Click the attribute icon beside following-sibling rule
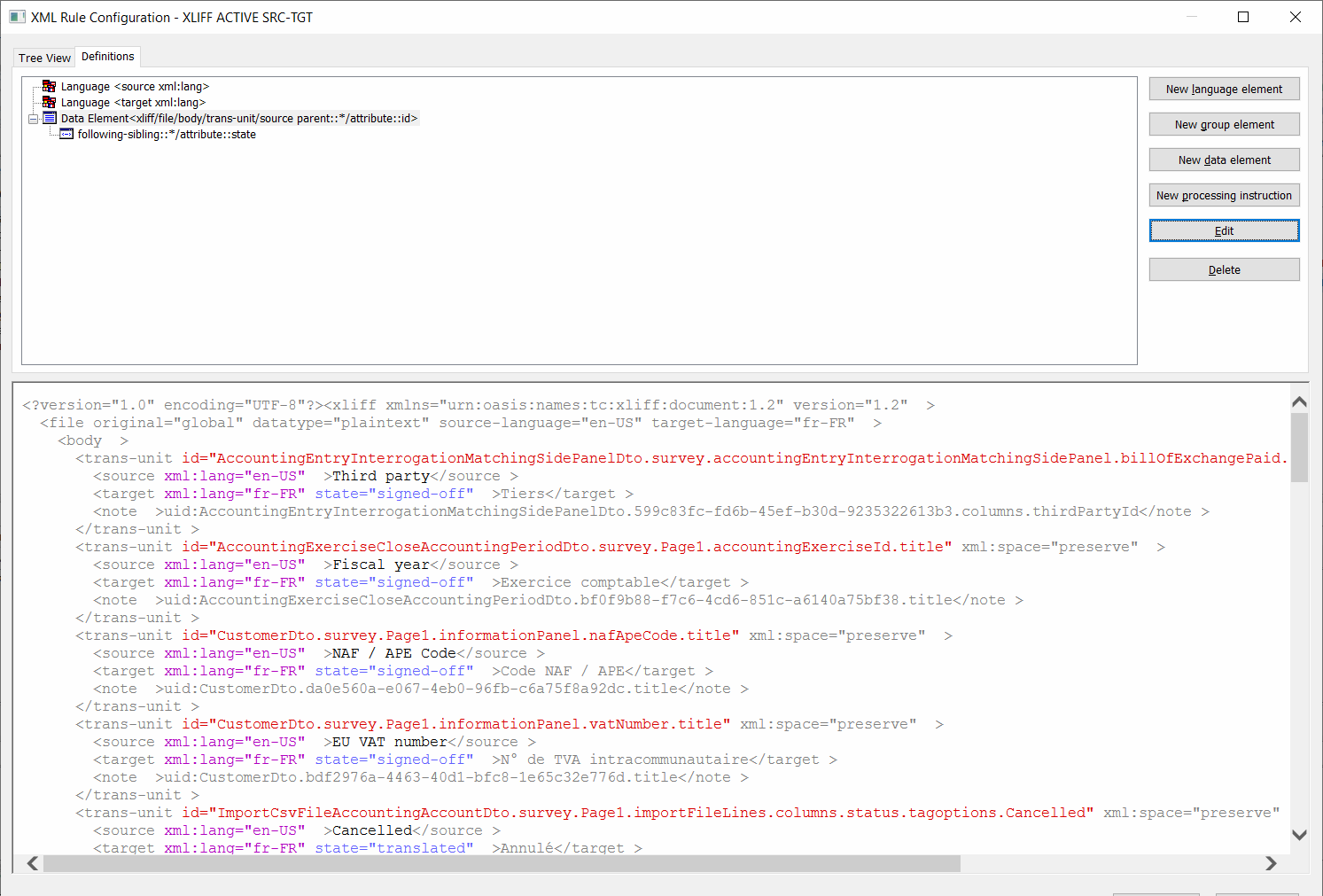 point(66,134)
